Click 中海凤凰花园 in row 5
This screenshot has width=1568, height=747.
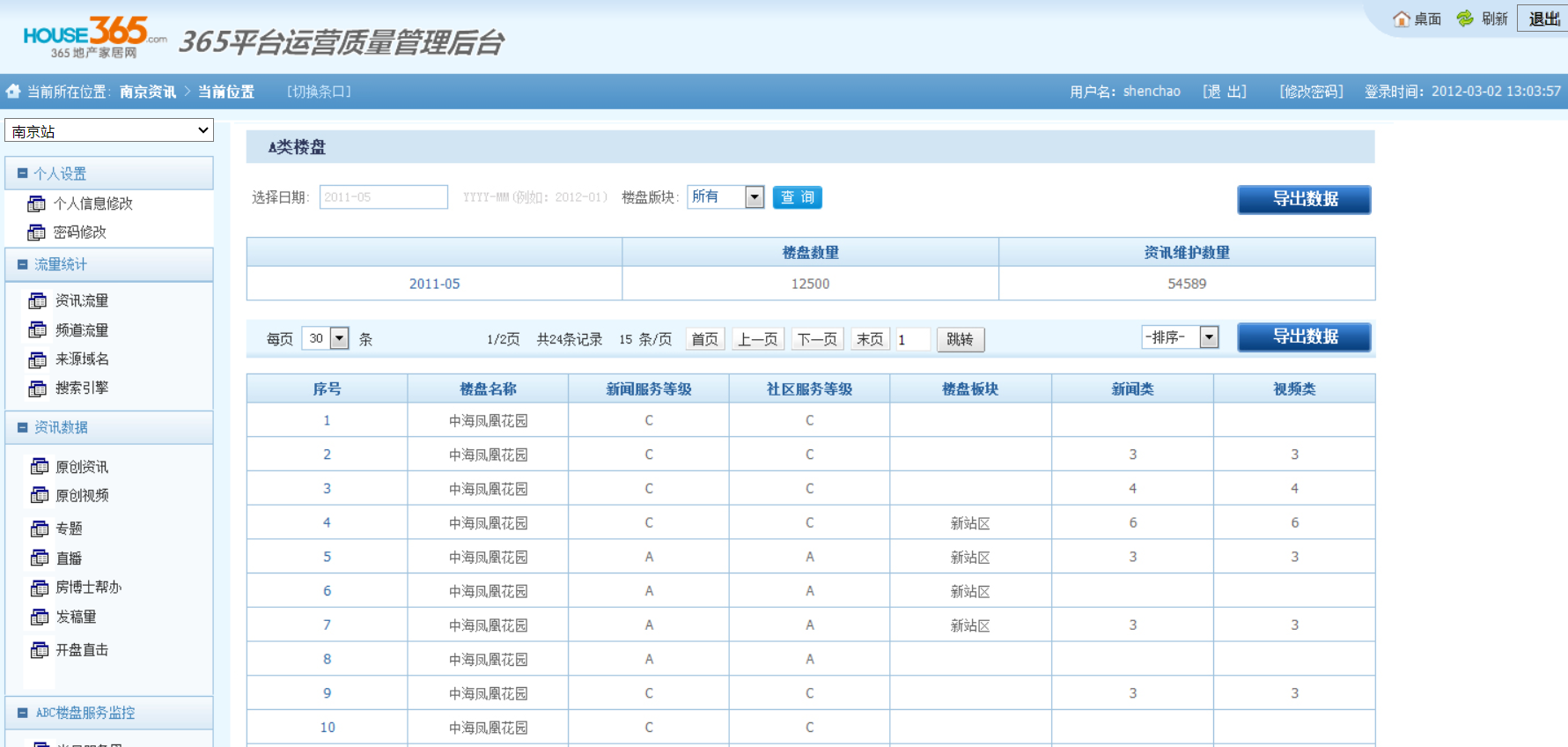(x=488, y=557)
